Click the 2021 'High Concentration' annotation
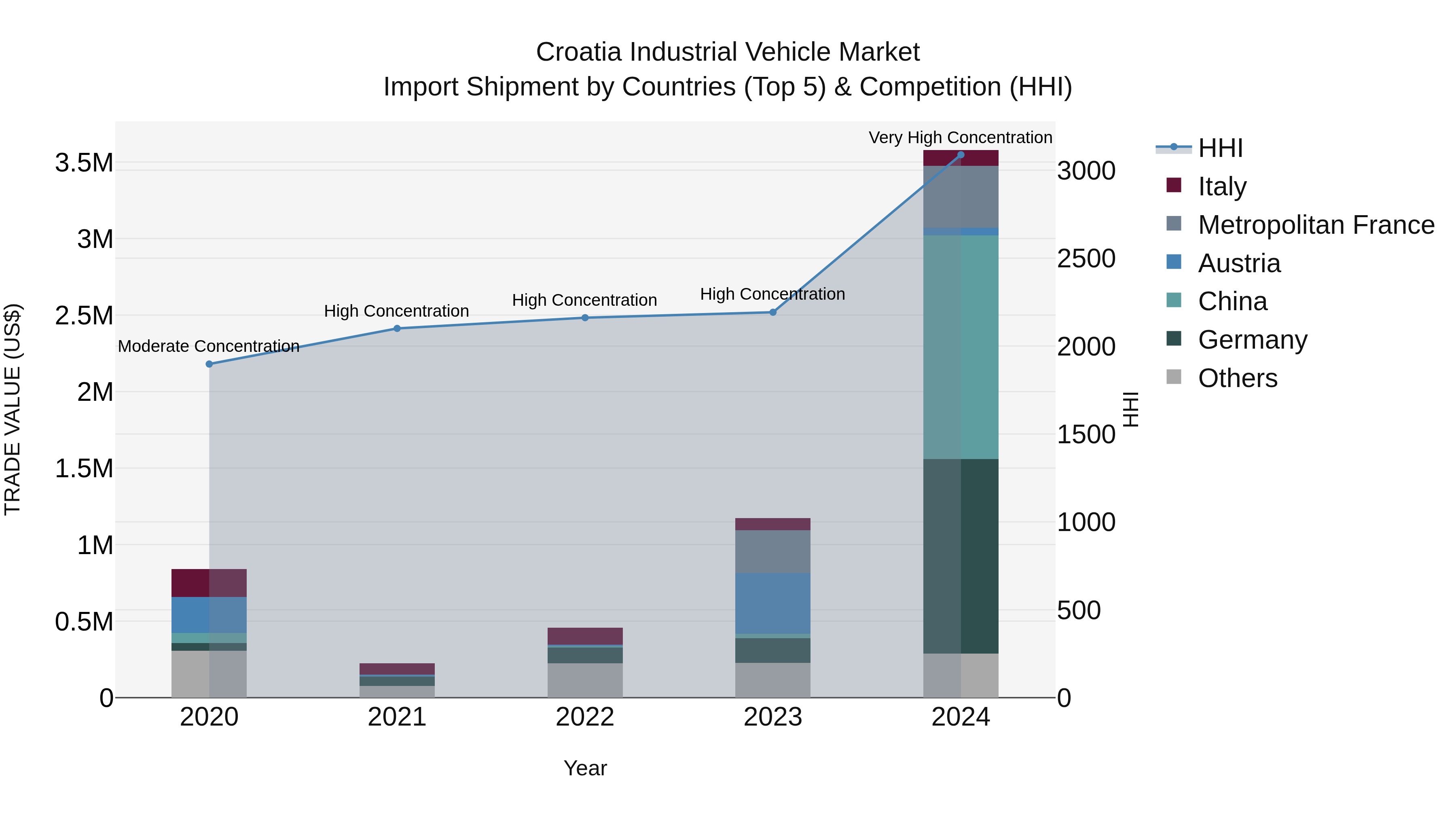The height and width of the screenshot is (819, 1456). coord(396,311)
